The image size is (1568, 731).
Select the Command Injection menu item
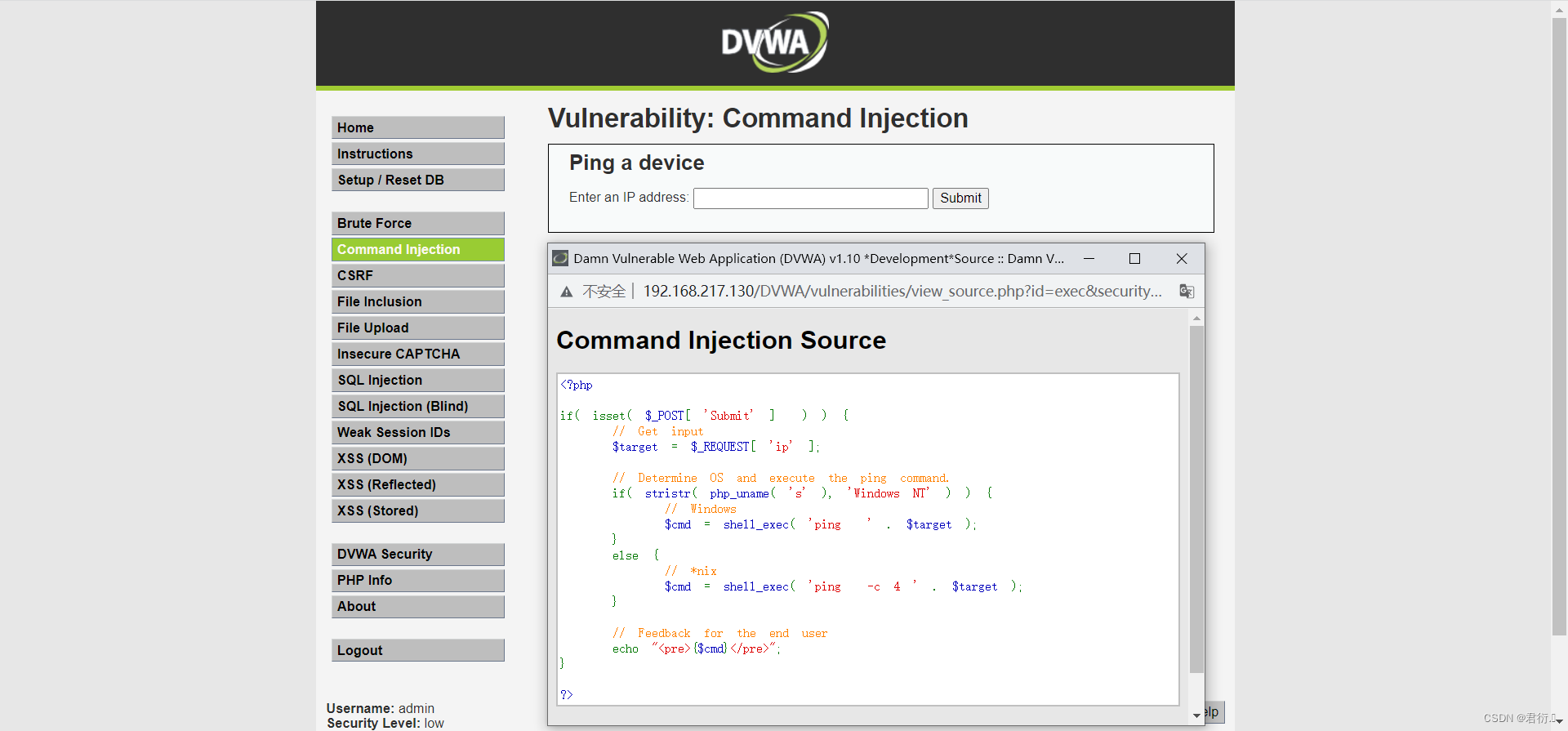pyautogui.click(x=418, y=249)
